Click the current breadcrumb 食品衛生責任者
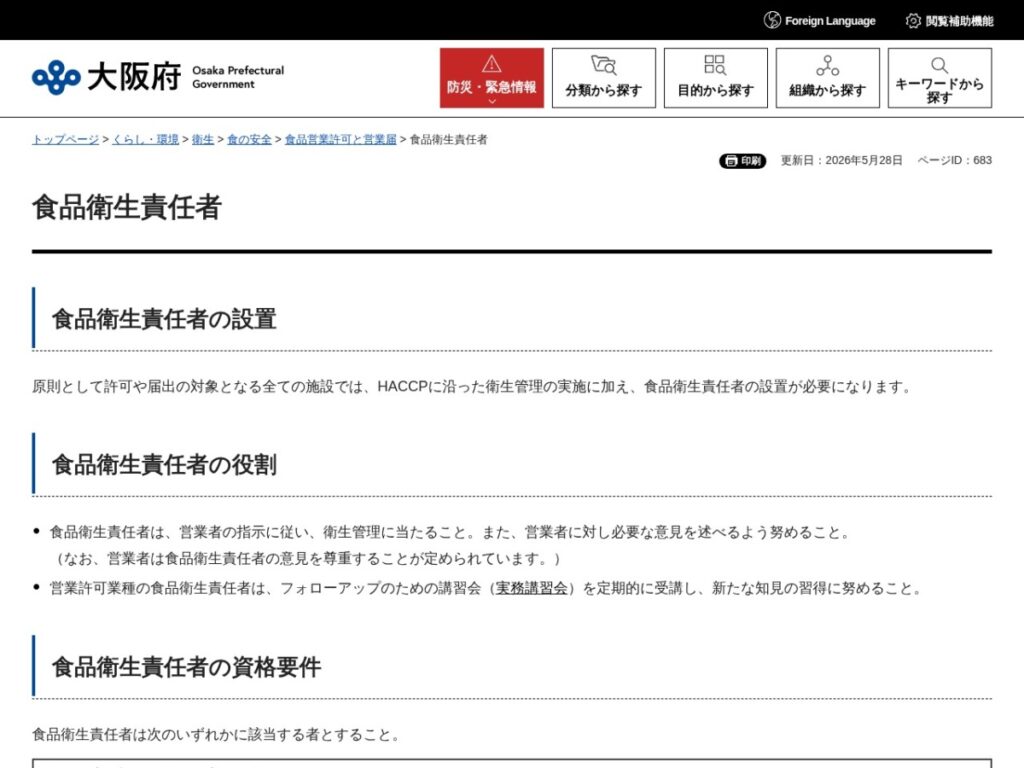1024x768 pixels. tap(448, 139)
